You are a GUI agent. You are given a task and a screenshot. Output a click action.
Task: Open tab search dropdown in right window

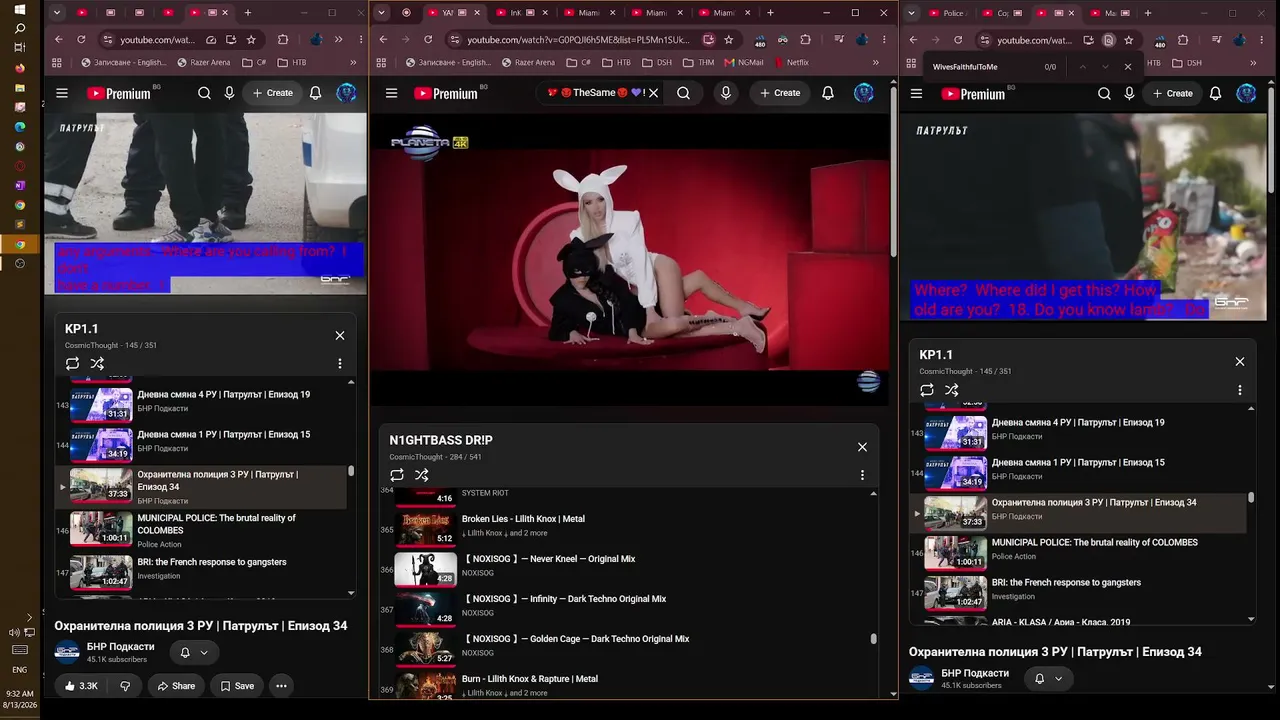911,13
